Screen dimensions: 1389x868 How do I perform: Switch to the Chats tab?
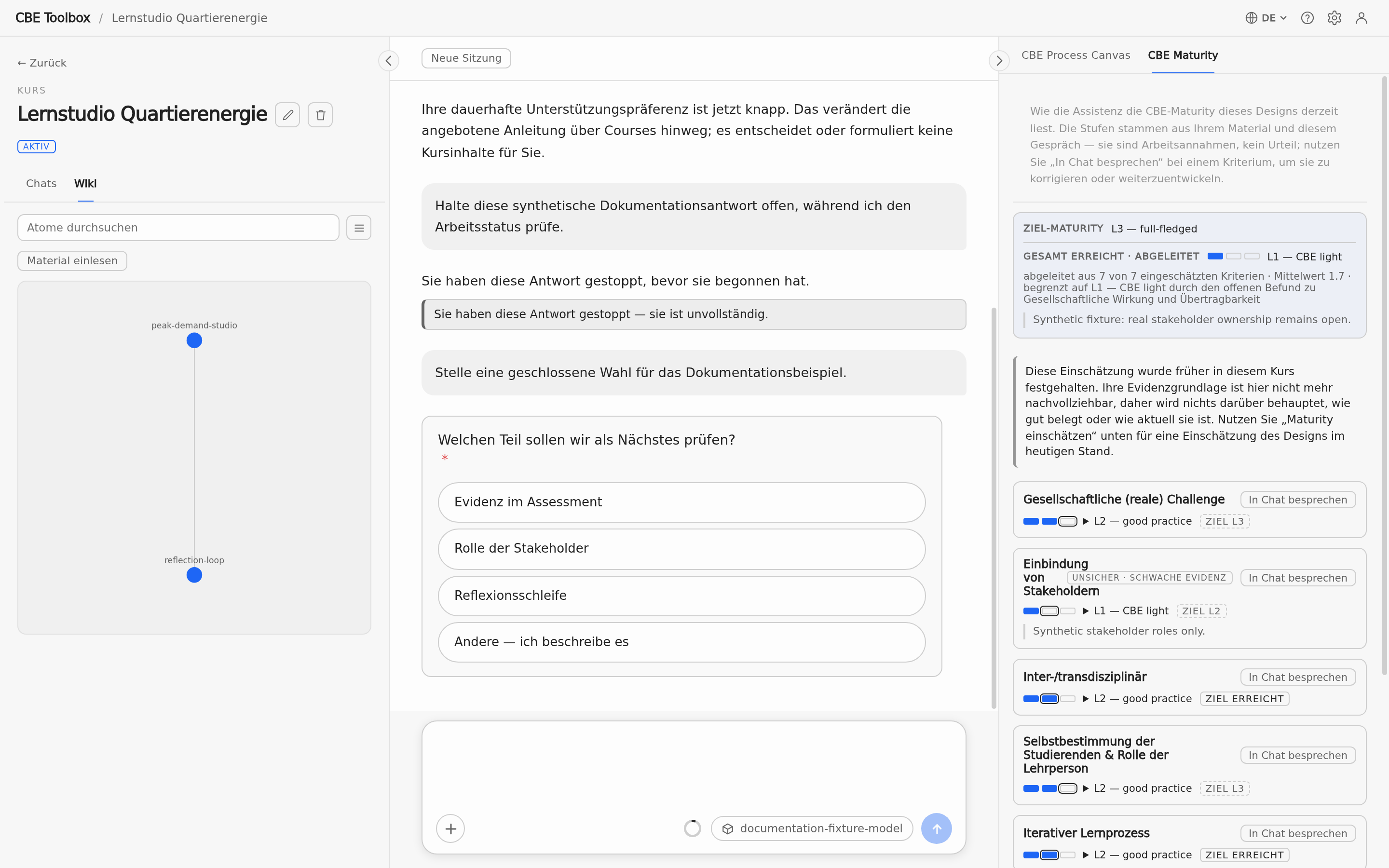point(41,184)
